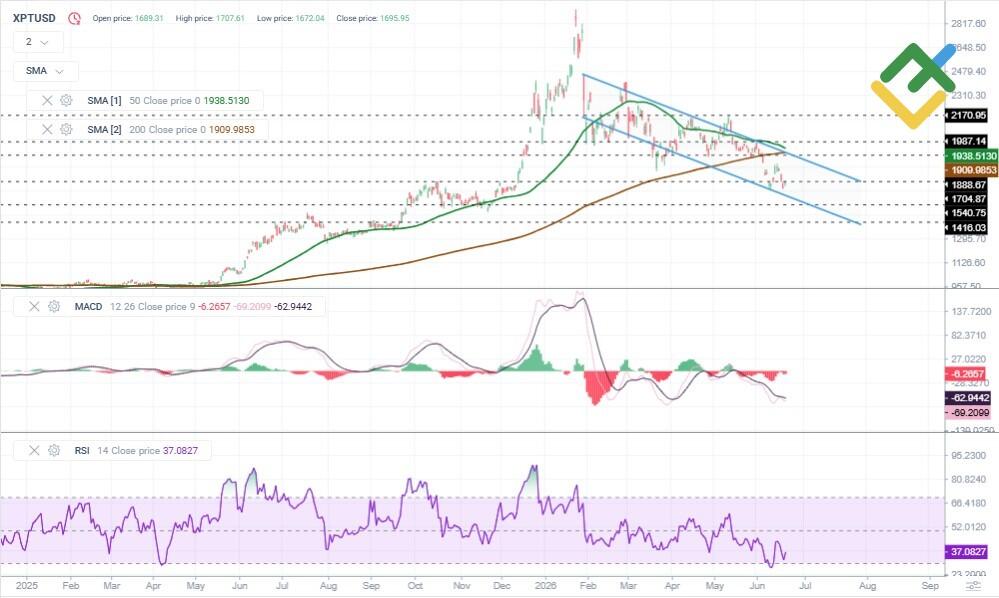Open the SMA indicator dropdown
The width and height of the screenshot is (999, 598).
click(46, 71)
